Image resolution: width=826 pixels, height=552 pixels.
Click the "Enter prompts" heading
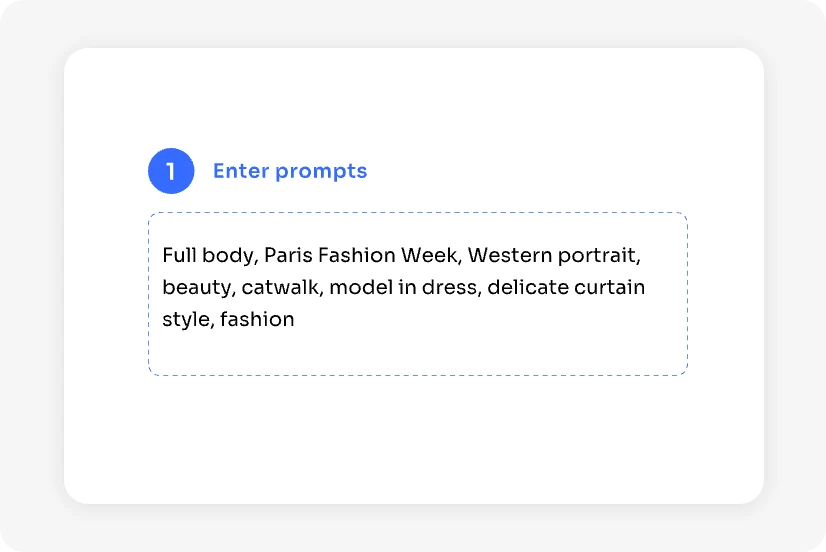pos(290,171)
